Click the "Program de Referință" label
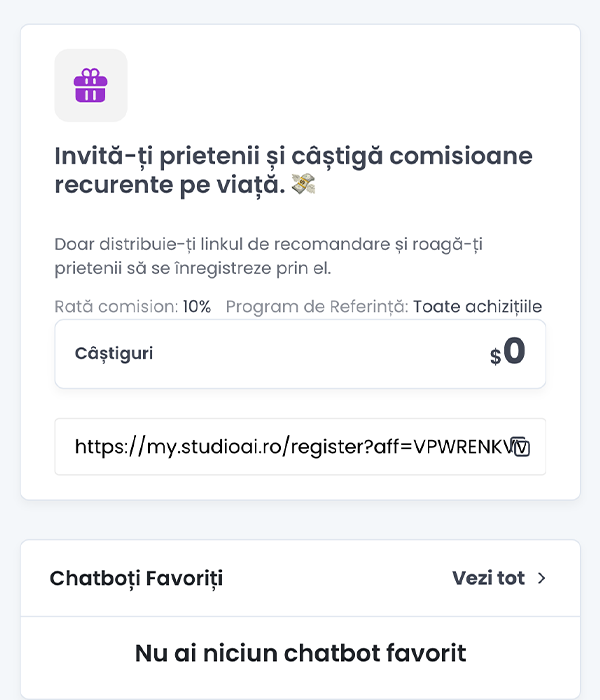The height and width of the screenshot is (700, 600). pos(316,307)
